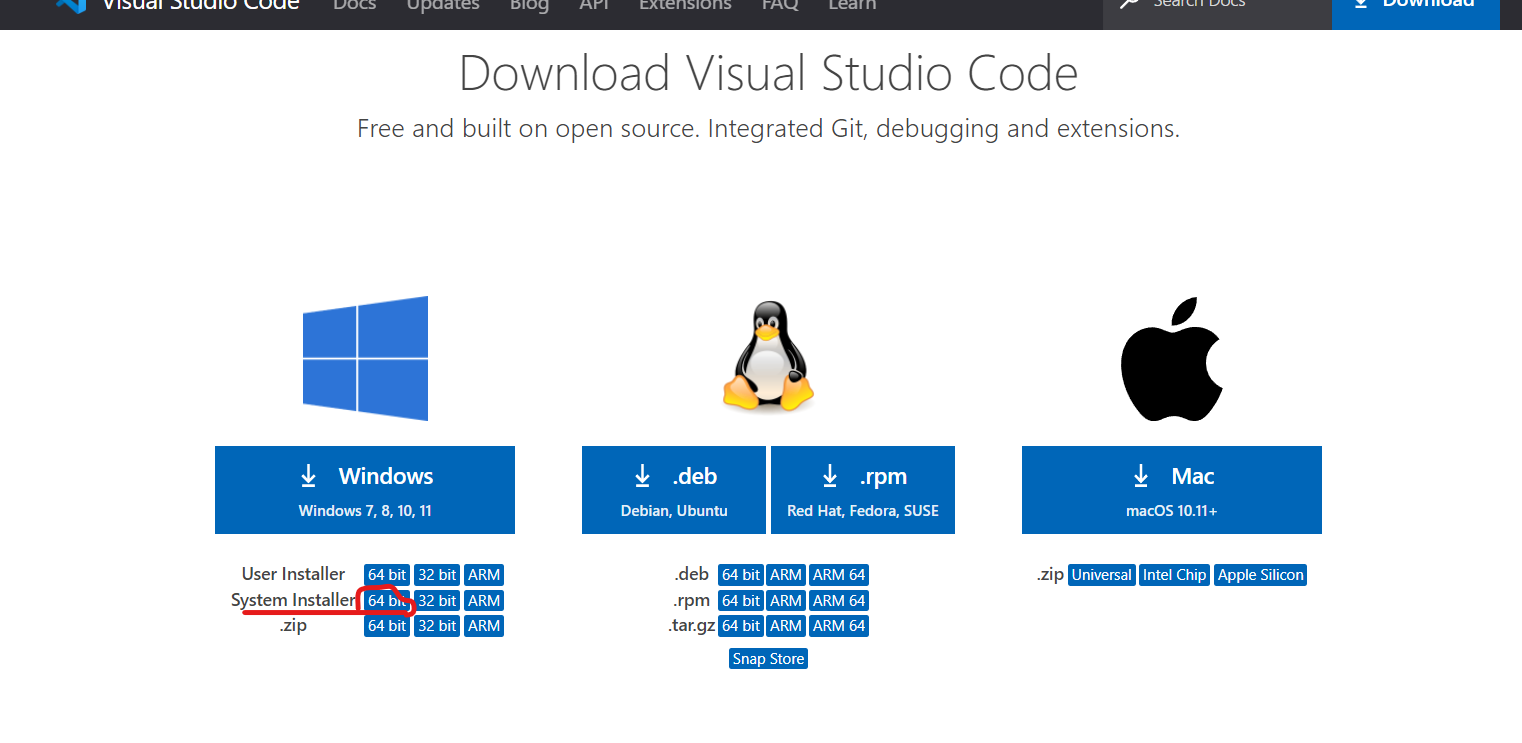Download Windows User Installer 64 bit
1522x743 pixels.
(387, 575)
